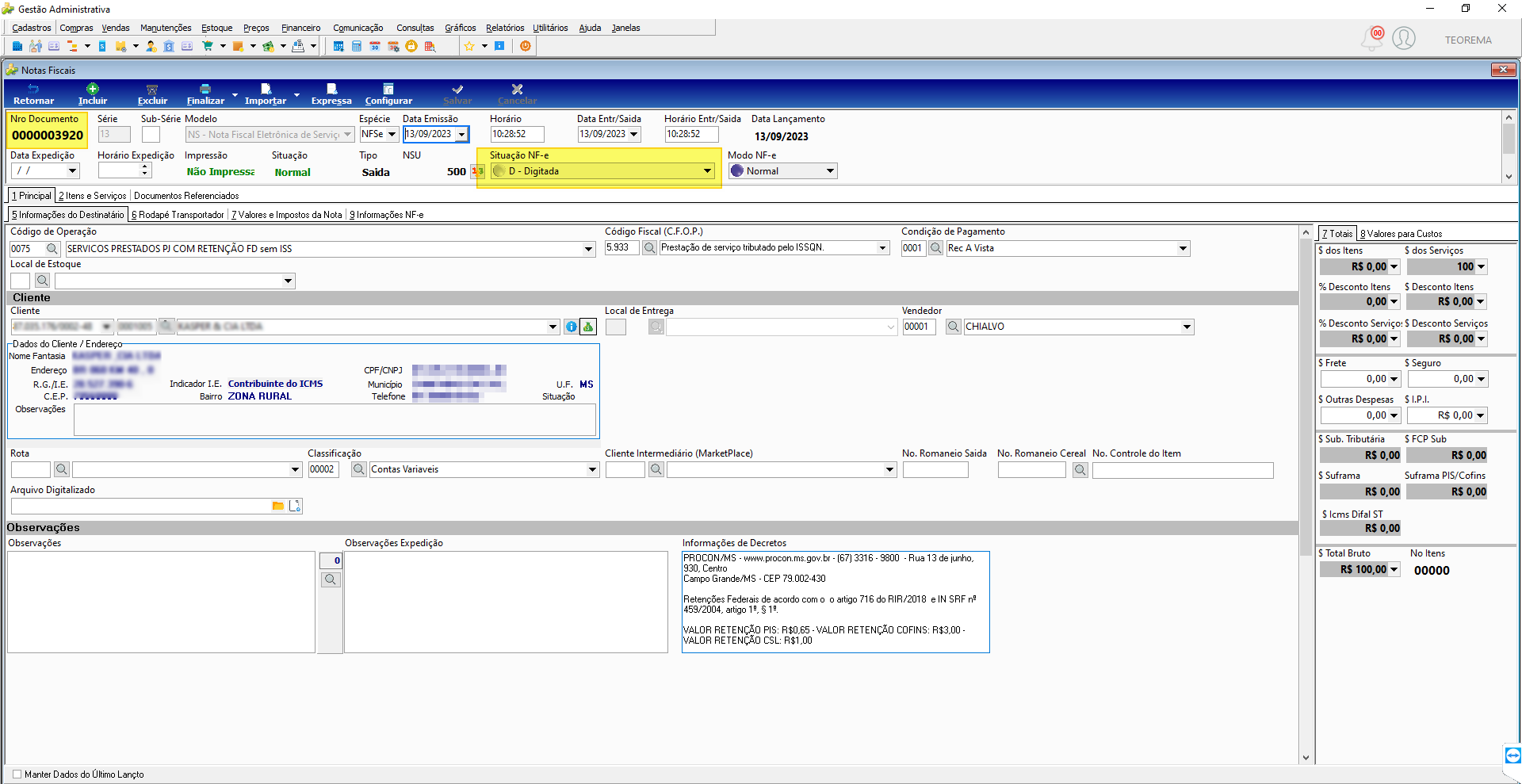The height and width of the screenshot is (784, 1522).
Task: Click the scroll down arrow of main panel scrollbar
Action: [x=1306, y=758]
